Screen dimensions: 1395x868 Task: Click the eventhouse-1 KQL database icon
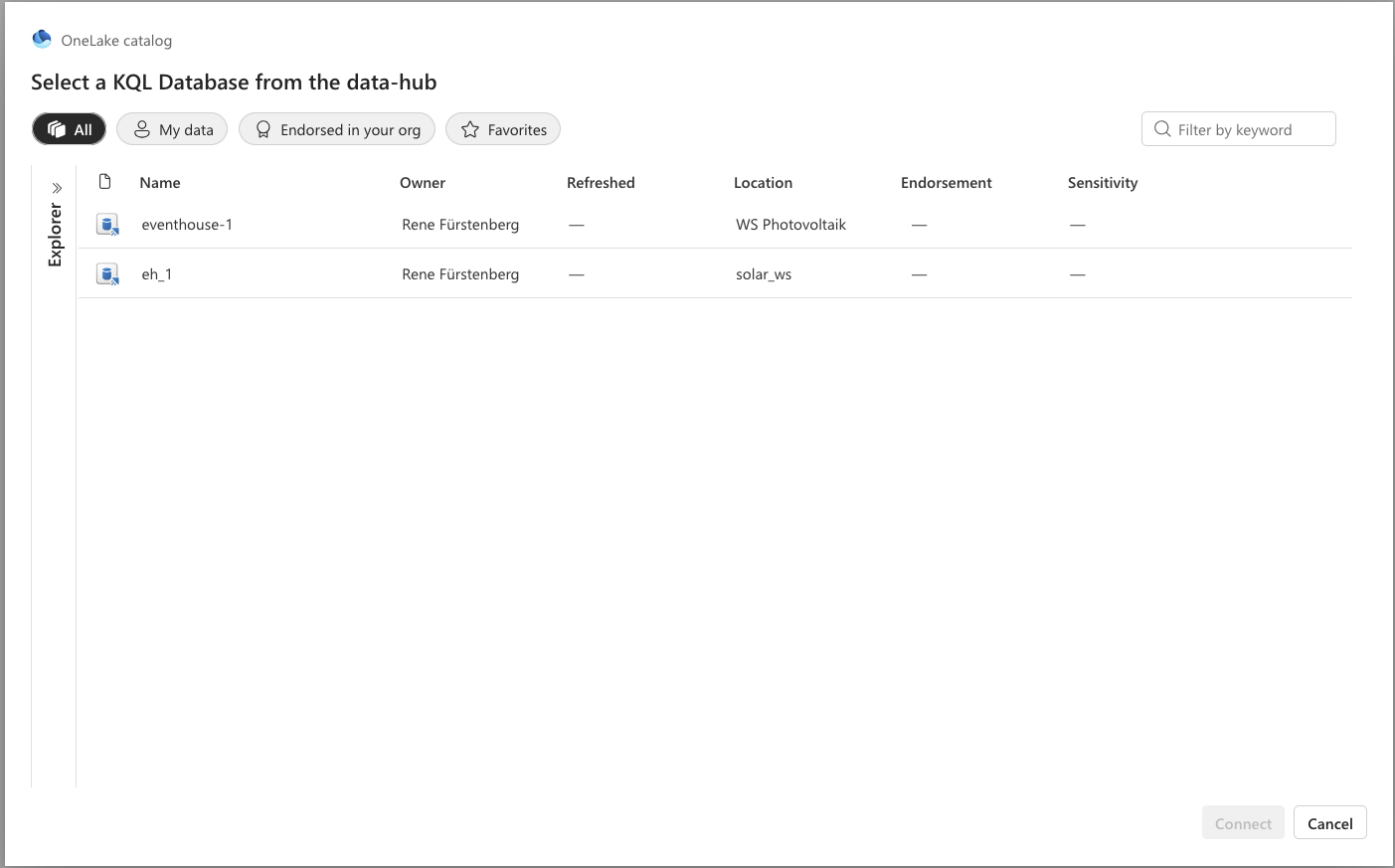pos(107,225)
